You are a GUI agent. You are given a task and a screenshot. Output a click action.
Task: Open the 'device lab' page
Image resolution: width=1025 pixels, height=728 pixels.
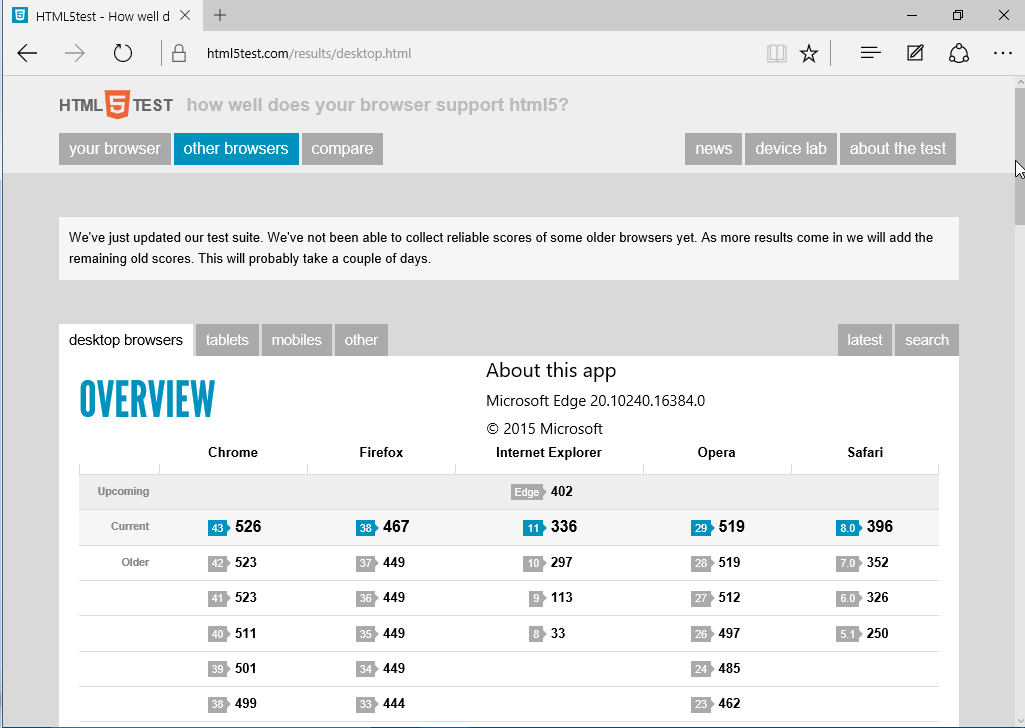pyautogui.click(x=790, y=149)
